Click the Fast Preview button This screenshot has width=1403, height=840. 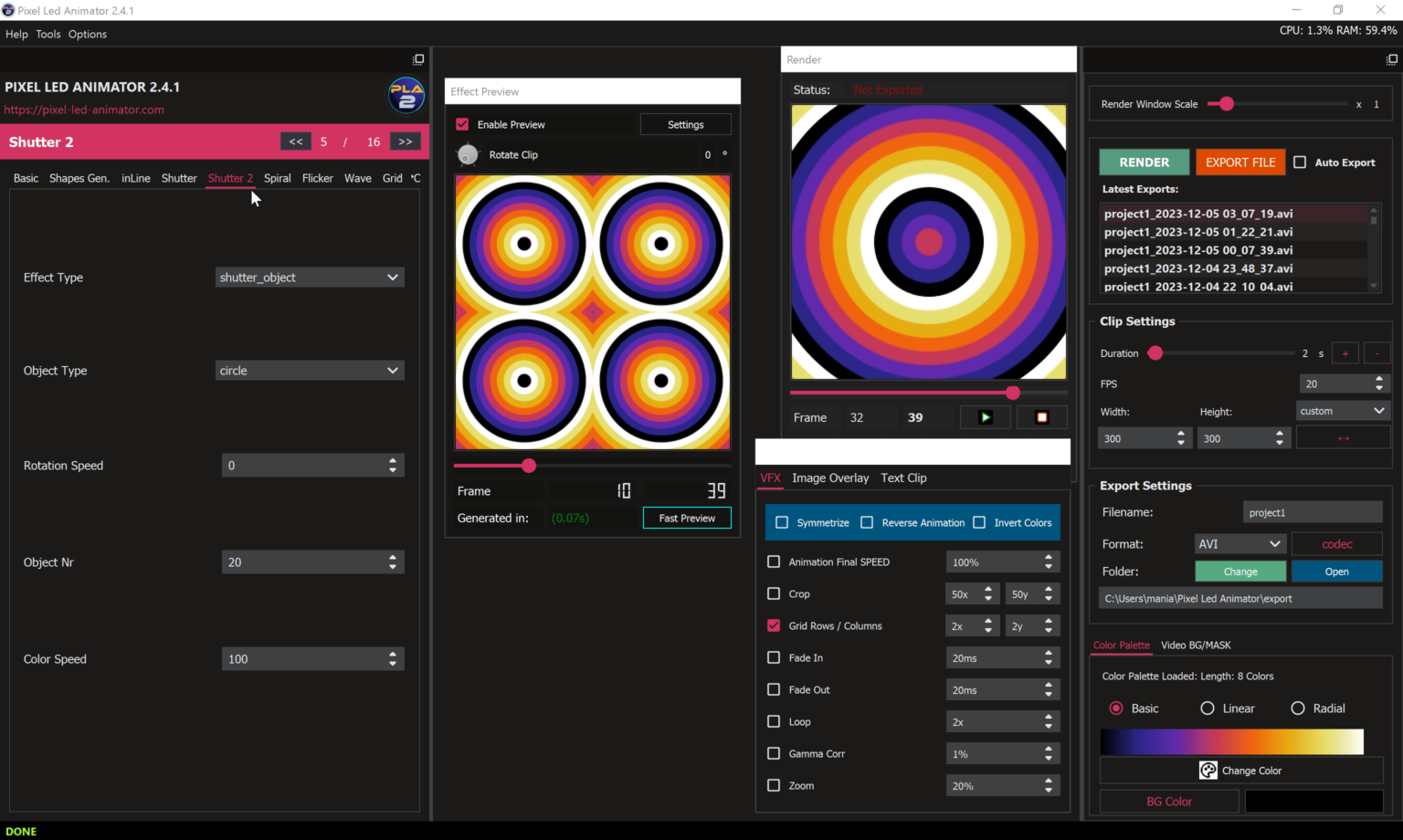[x=686, y=518]
